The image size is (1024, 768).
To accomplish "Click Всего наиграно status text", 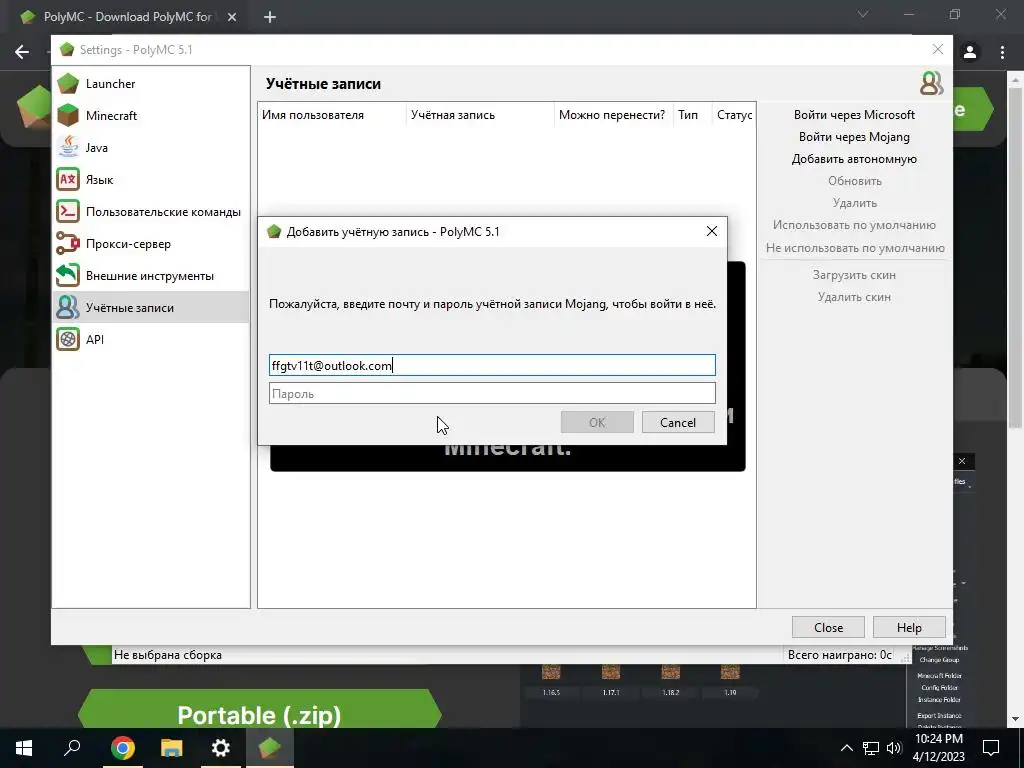I will [840, 655].
